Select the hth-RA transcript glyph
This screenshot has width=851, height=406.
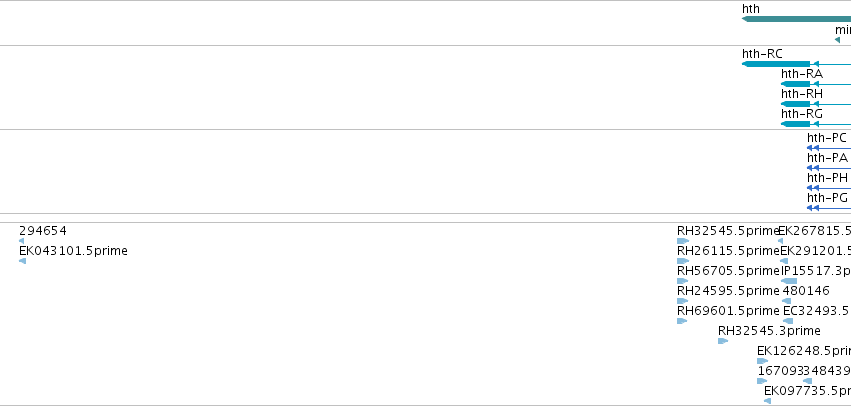click(x=816, y=84)
